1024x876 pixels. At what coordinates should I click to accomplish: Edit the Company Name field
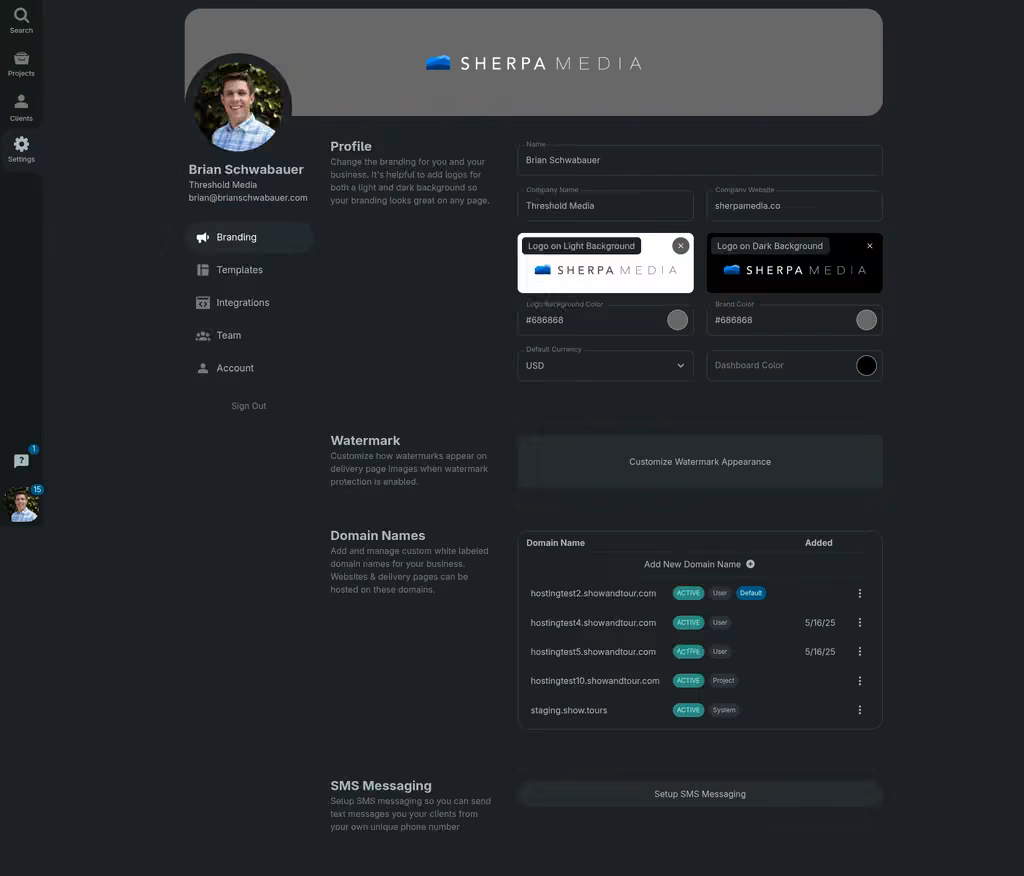click(x=605, y=206)
